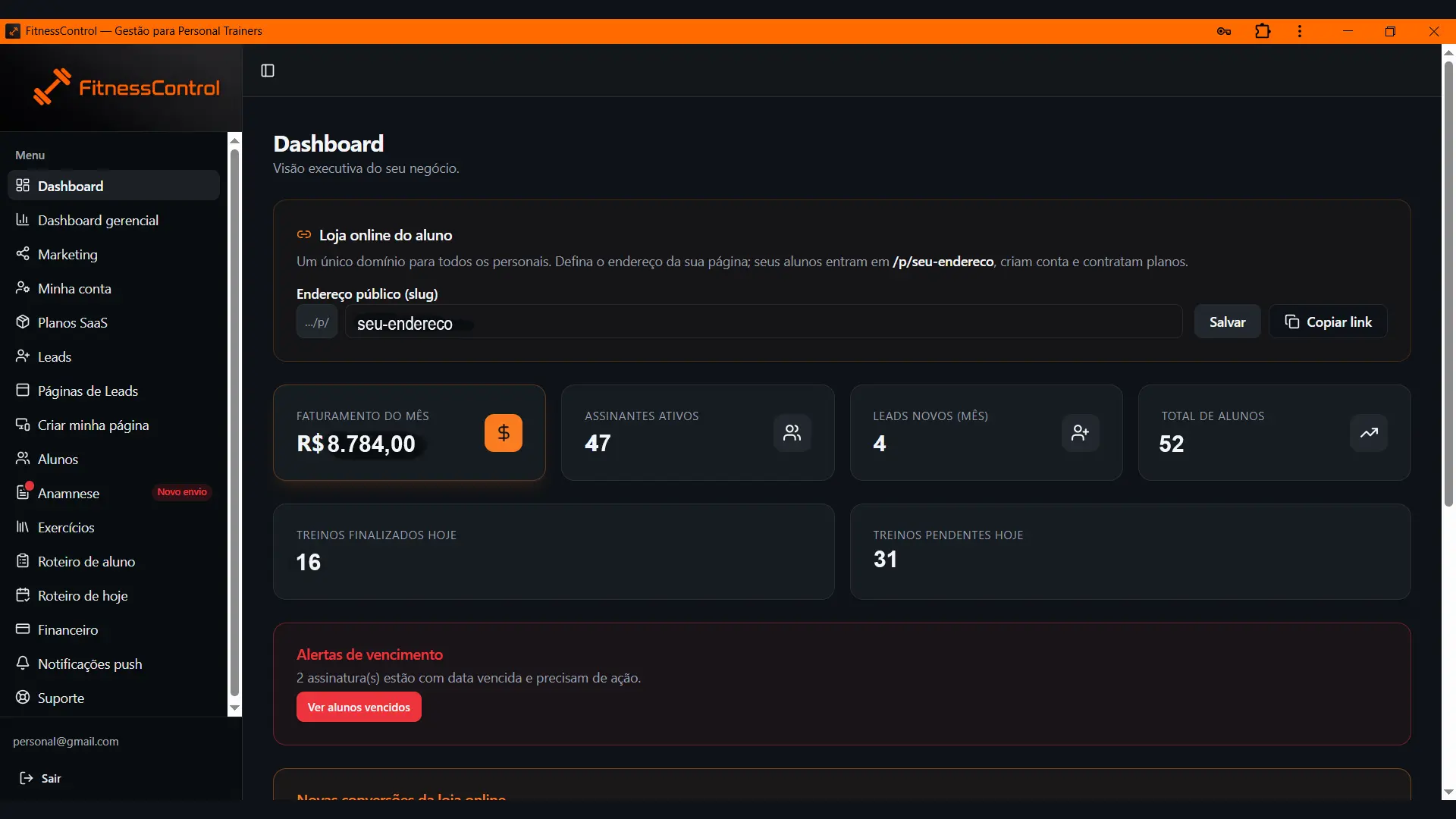1456x819 pixels.
Task: Open the Leads menu entry
Action: point(114,356)
